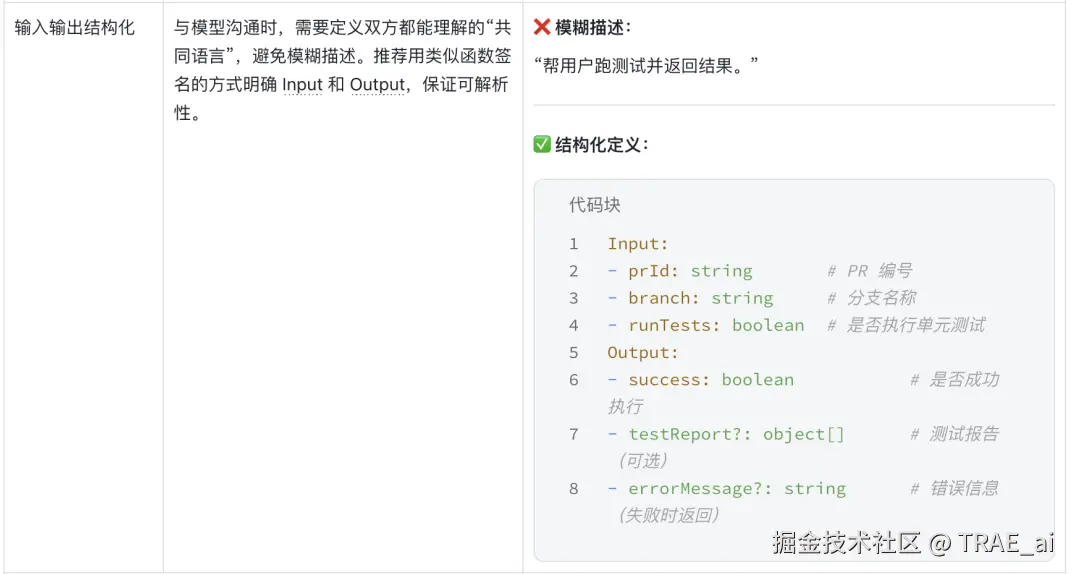Image resolution: width=1072 pixels, height=574 pixels.
Task: Click the 掘金技术社区 @ TRAE_ai watermark
Action: (913, 543)
